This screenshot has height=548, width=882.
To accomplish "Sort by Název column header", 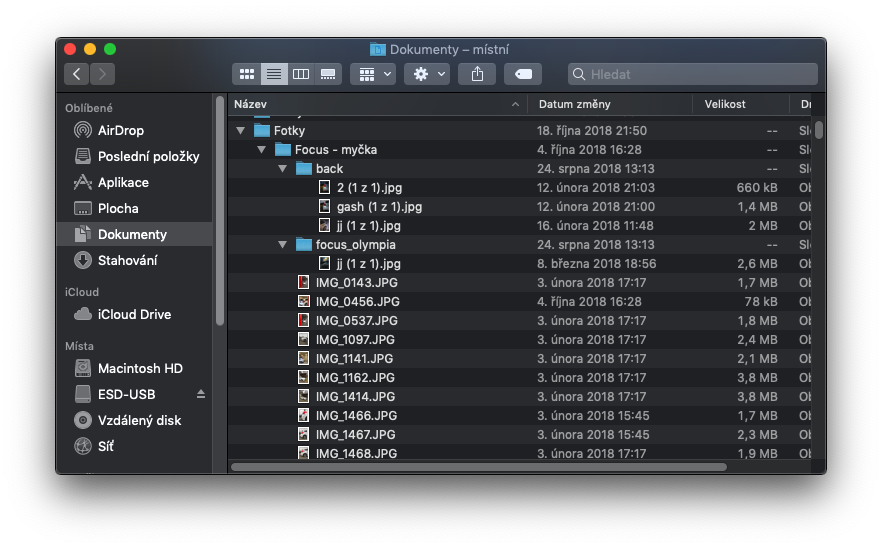I will [x=370, y=104].
